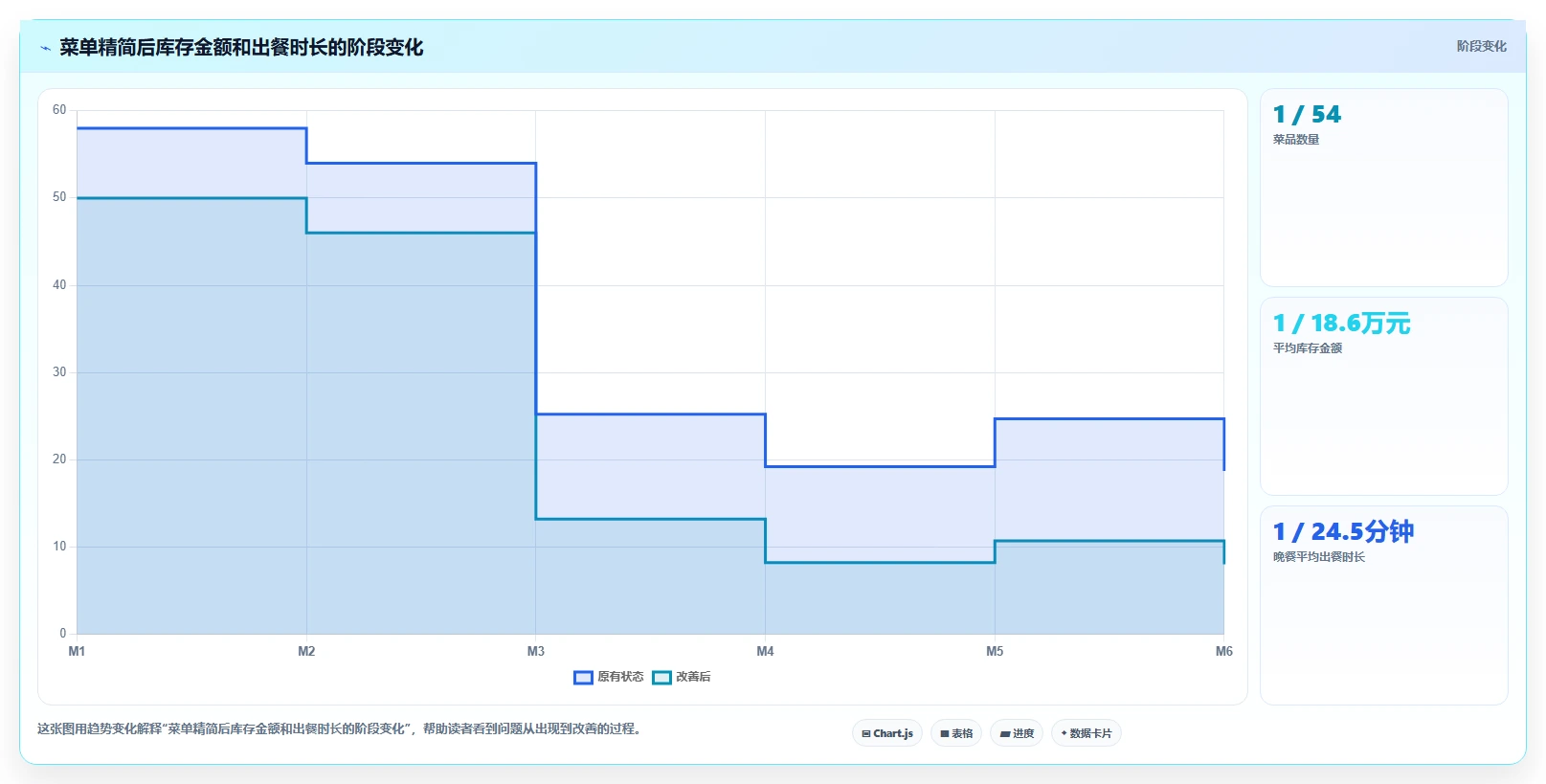
Task: Click the Chart.js tag chip
Action: [x=887, y=733]
